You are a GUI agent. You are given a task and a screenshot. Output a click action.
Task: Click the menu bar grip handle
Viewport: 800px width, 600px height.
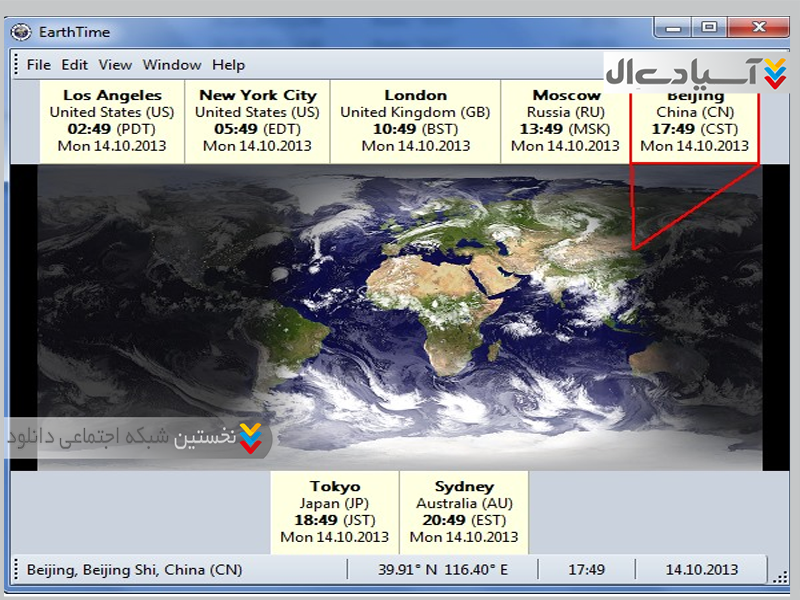click(x=16, y=65)
